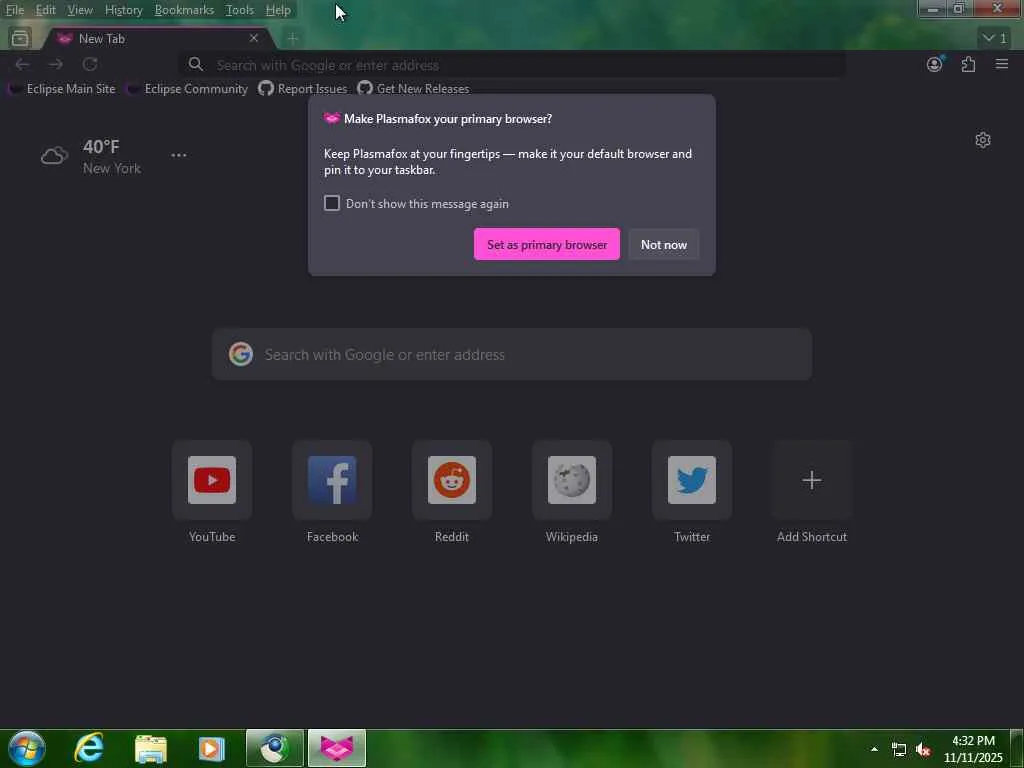Open Report Issues bookmark
Image resolution: width=1024 pixels, height=768 pixels.
click(303, 89)
